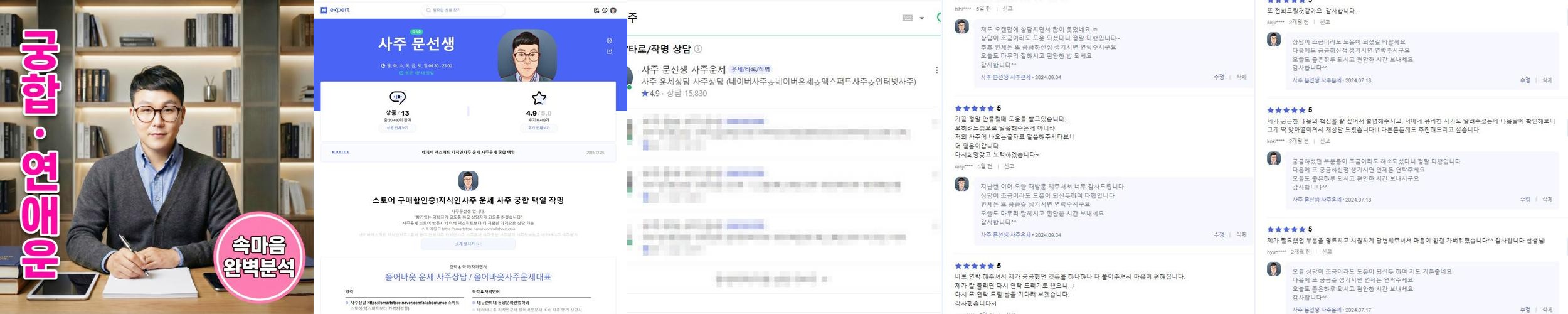Click the speech bubble icon above 상품 13
Image resolution: width=1568 pixels, height=314 pixels.
pos(397,98)
